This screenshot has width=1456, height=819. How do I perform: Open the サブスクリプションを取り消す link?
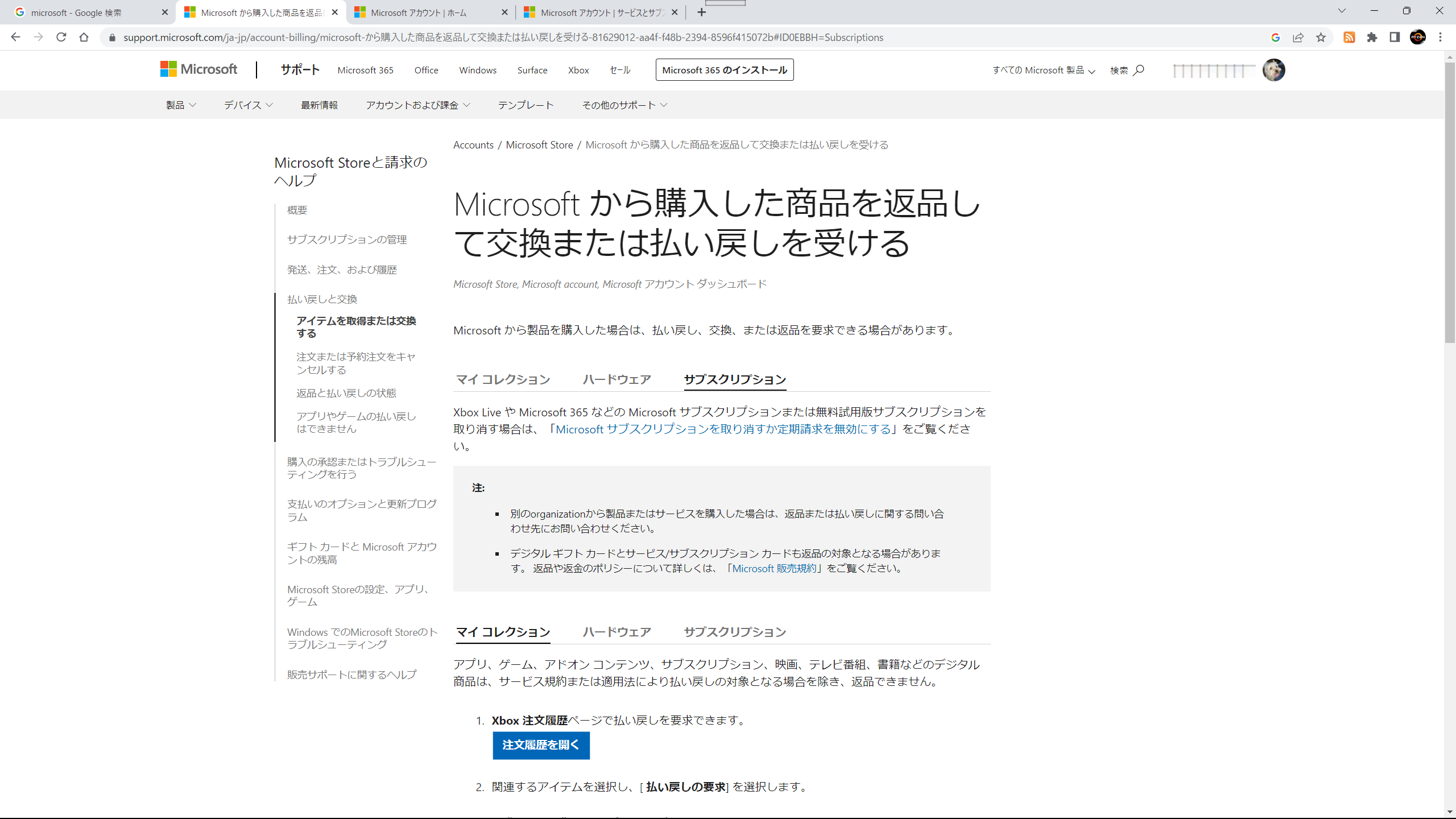723,429
